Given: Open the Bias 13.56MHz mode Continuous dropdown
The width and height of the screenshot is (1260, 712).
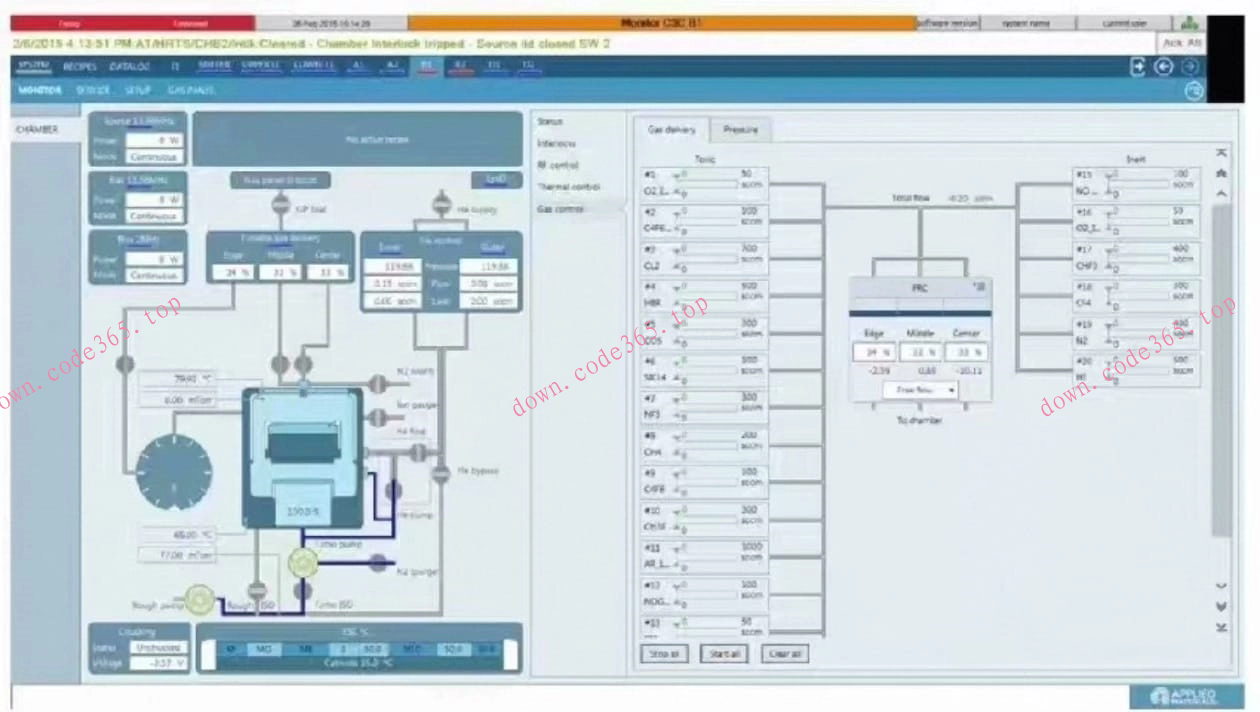Looking at the screenshot, I should (x=154, y=216).
